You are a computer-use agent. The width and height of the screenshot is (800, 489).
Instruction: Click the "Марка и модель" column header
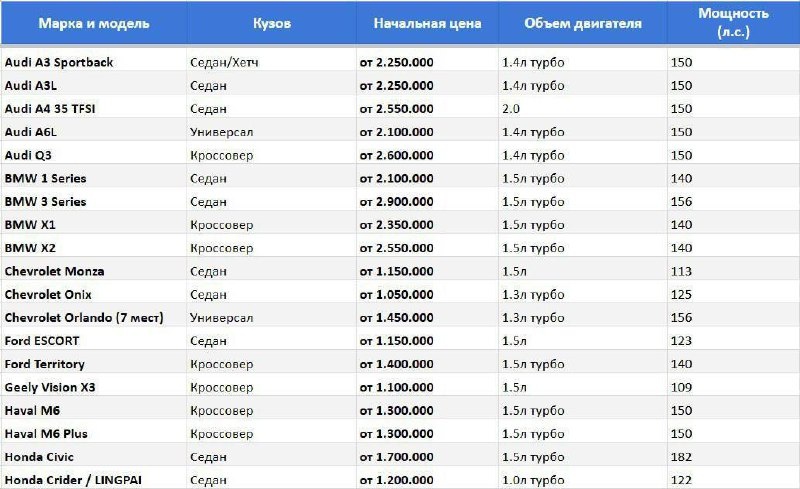click(94, 23)
